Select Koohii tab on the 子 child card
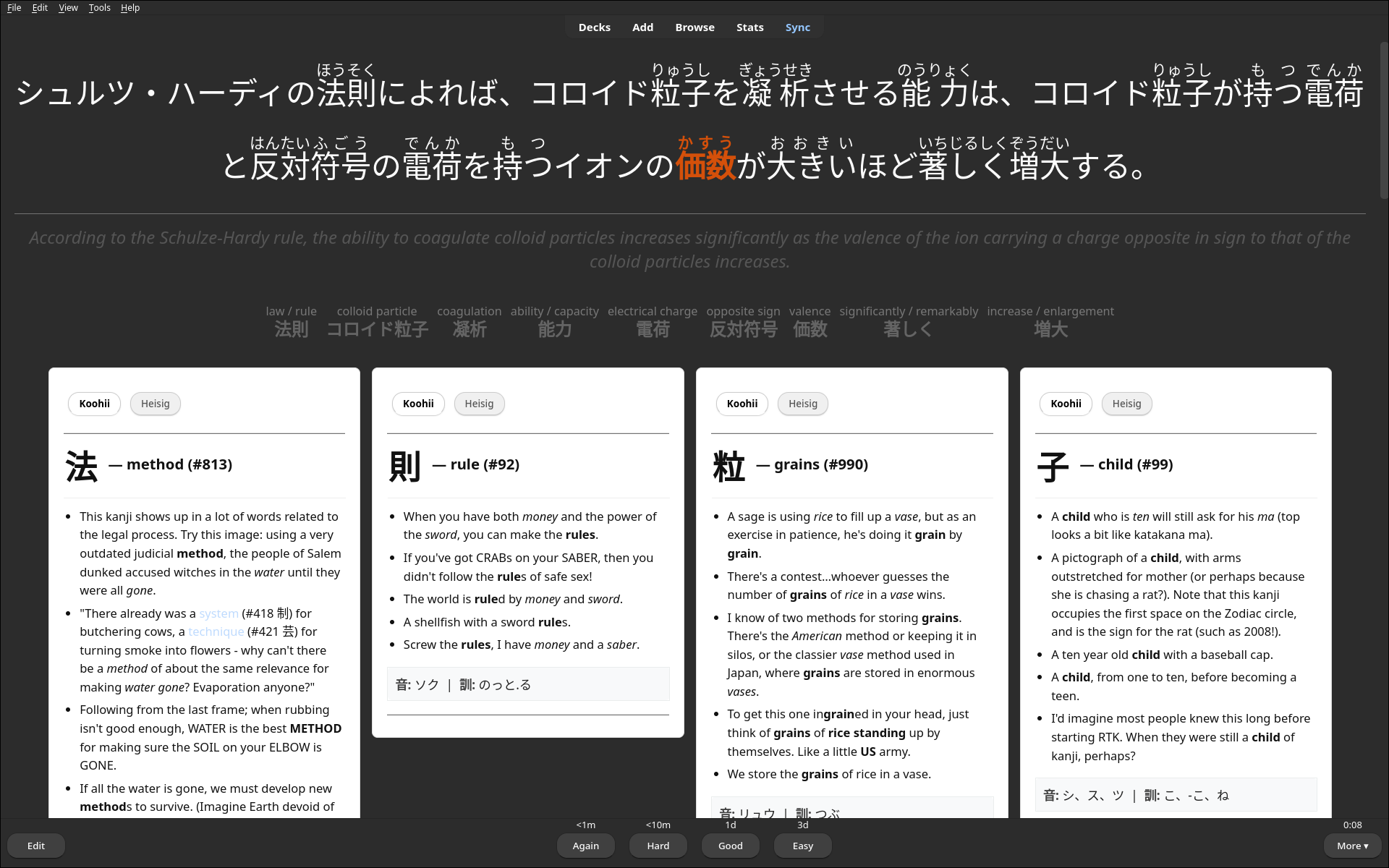This screenshot has height=868, width=1389. 1066,404
